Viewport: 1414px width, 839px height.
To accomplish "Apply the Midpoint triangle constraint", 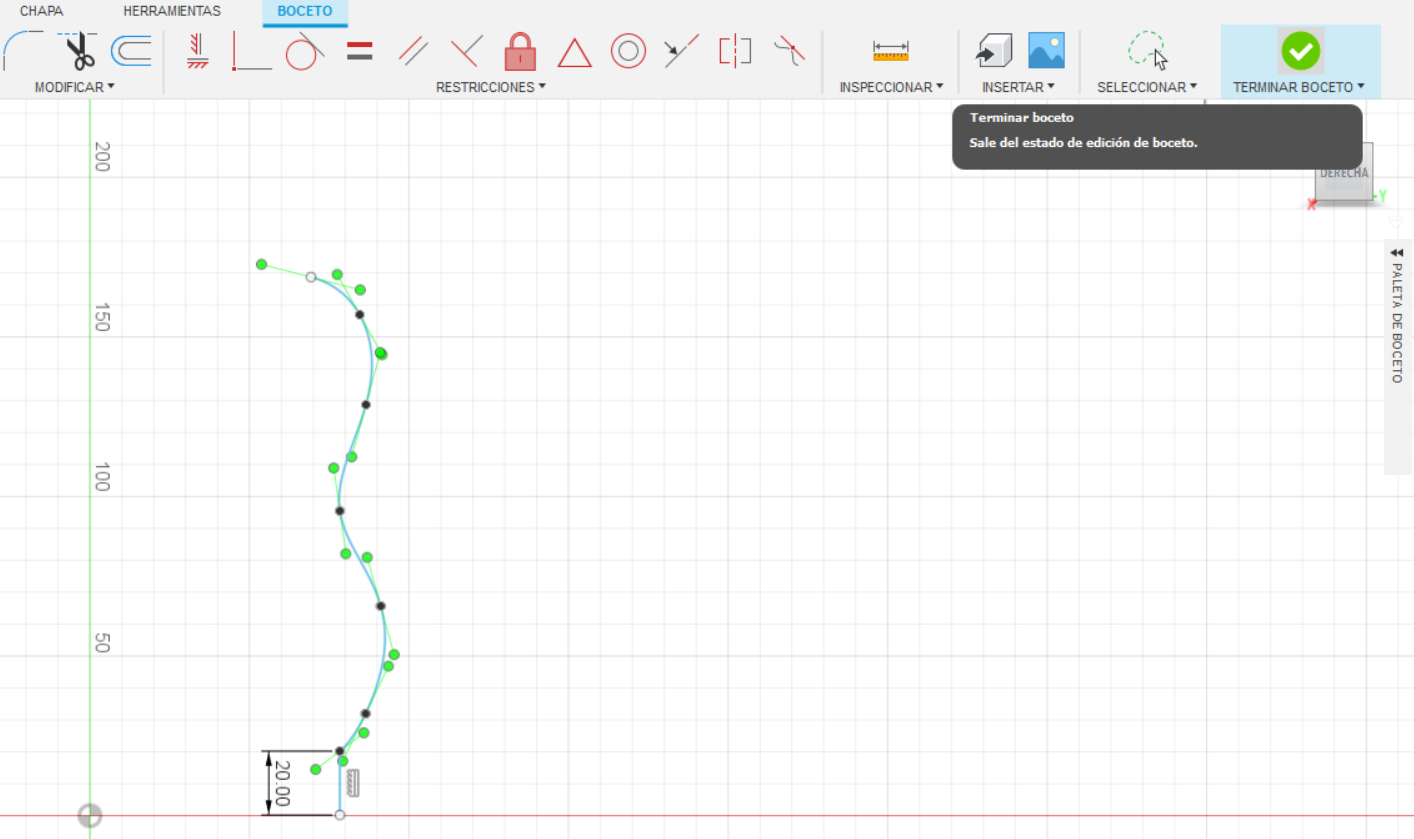I will coord(574,52).
